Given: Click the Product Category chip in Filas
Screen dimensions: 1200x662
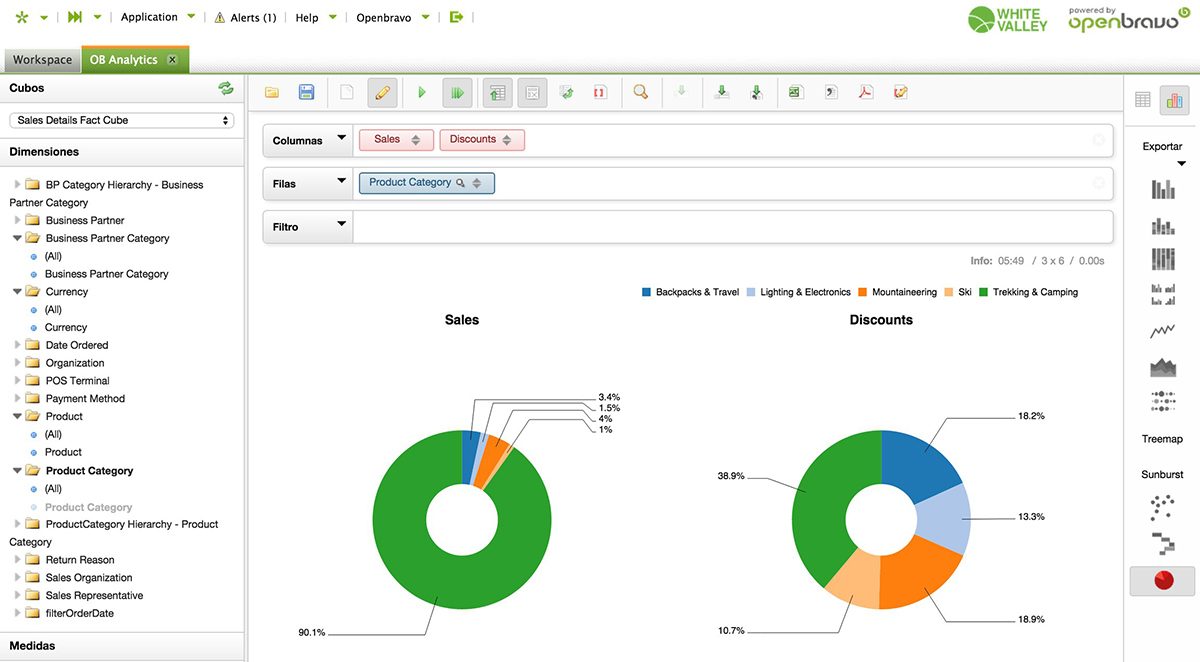Looking at the screenshot, I should click(x=420, y=183).
